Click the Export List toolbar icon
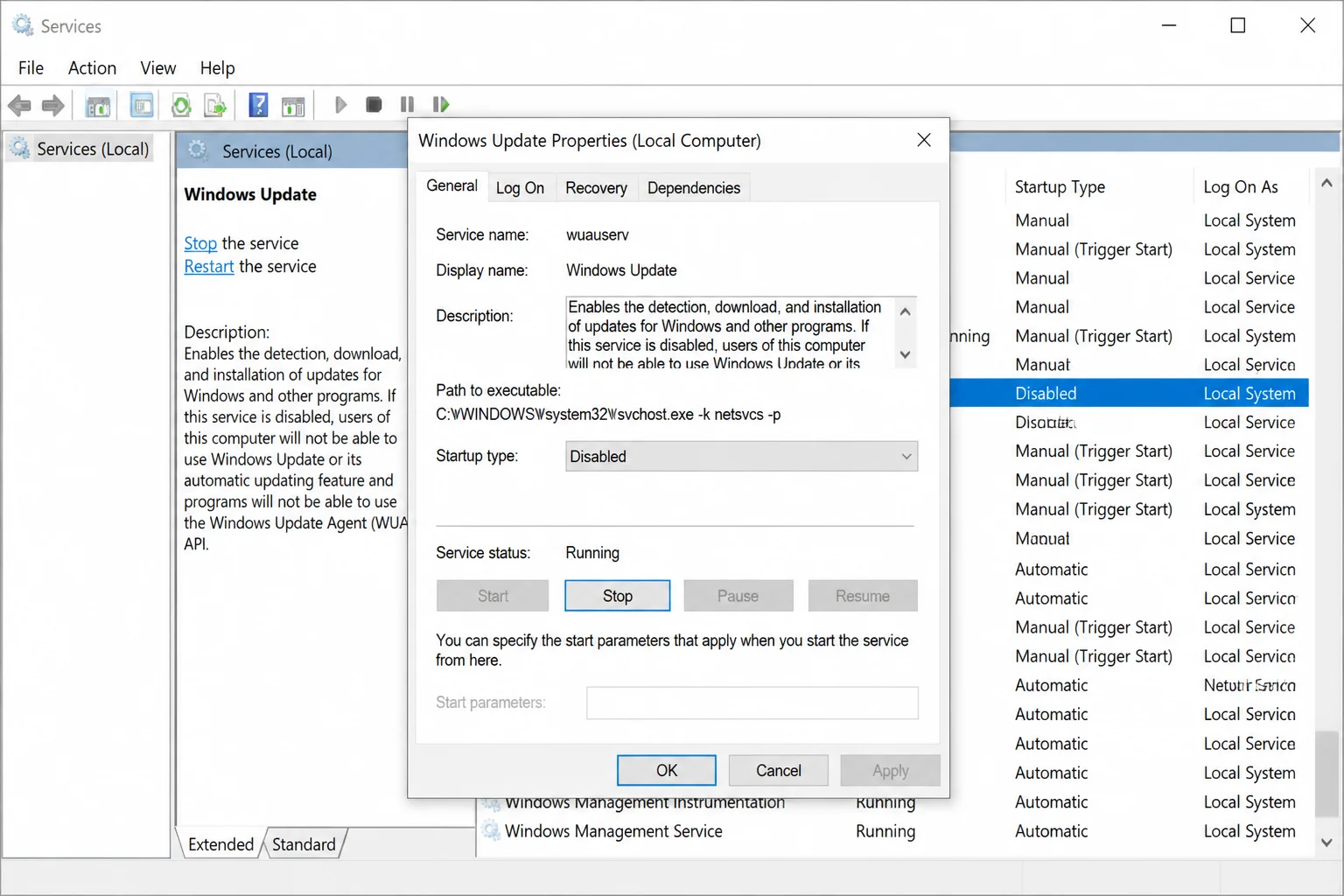1344x896 pixels. 215,106
